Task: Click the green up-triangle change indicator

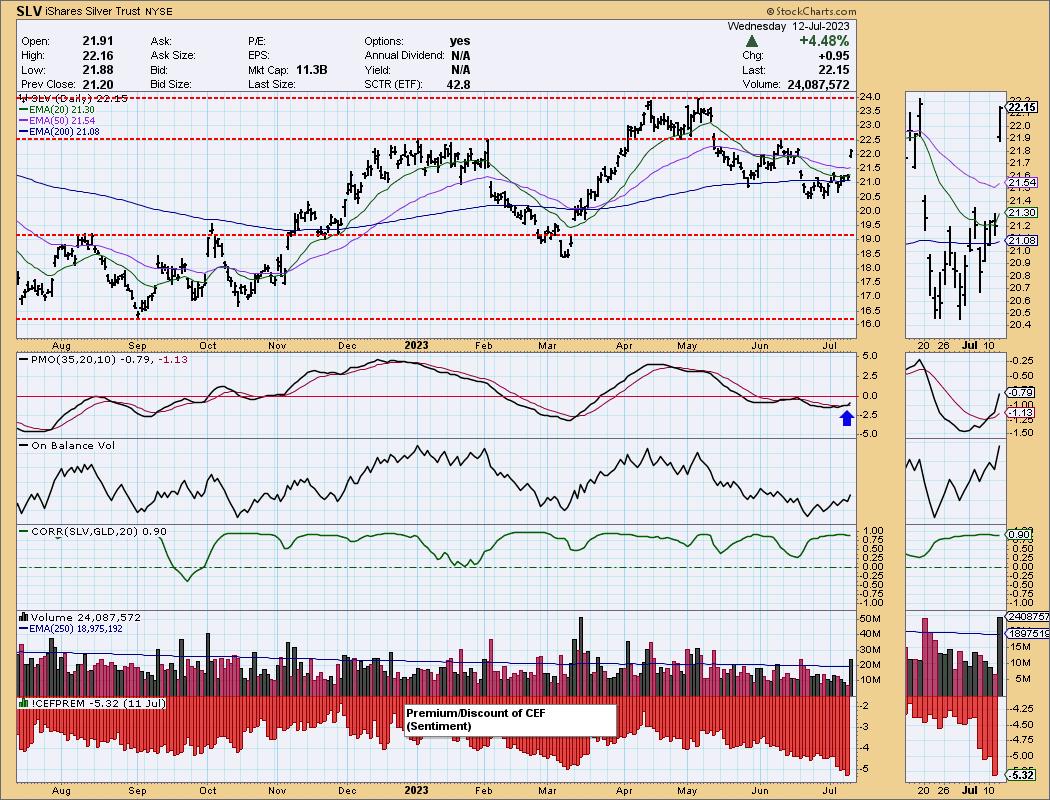Action: point(751,41)
